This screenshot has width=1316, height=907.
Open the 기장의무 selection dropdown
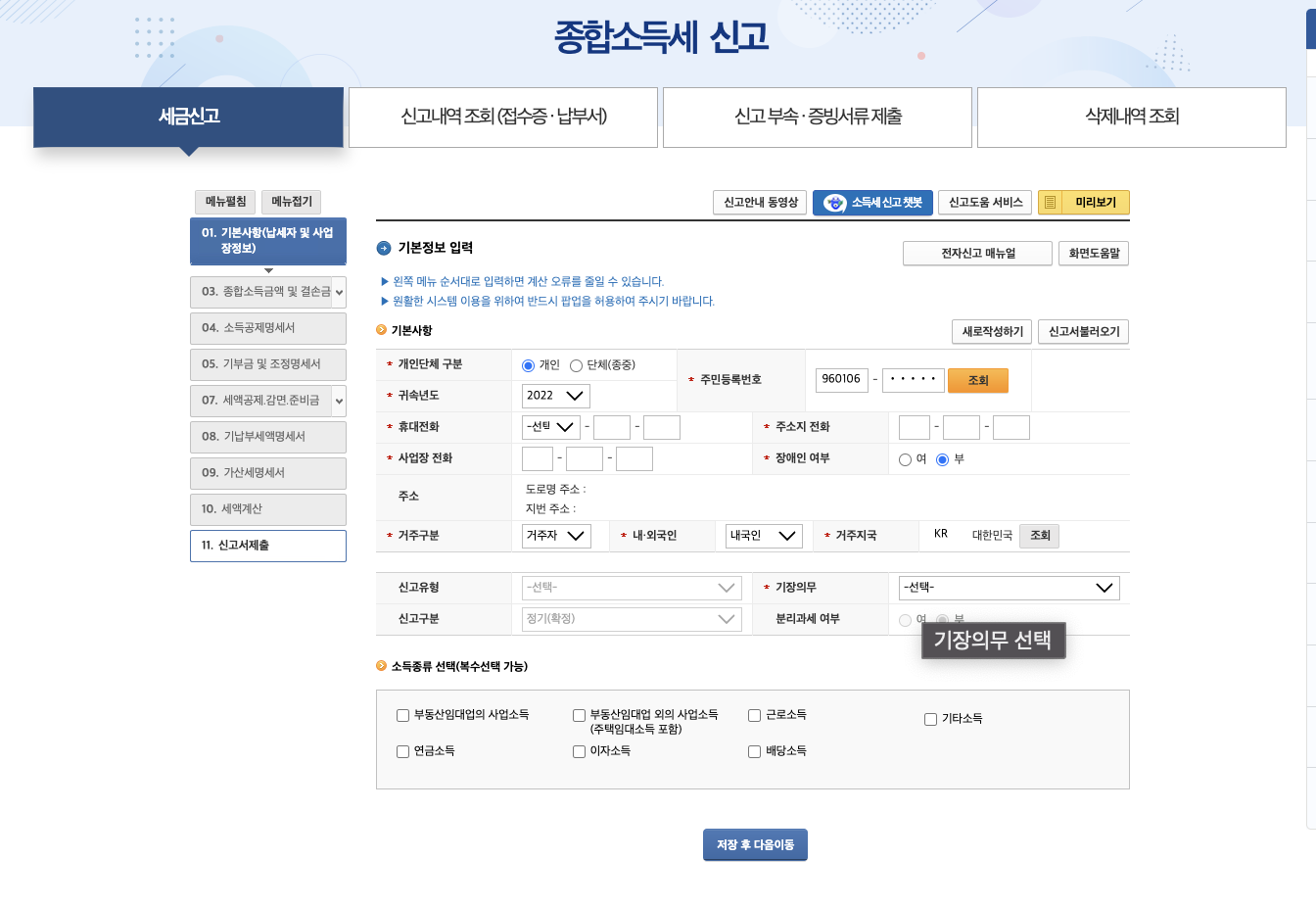pos(1010,588)
